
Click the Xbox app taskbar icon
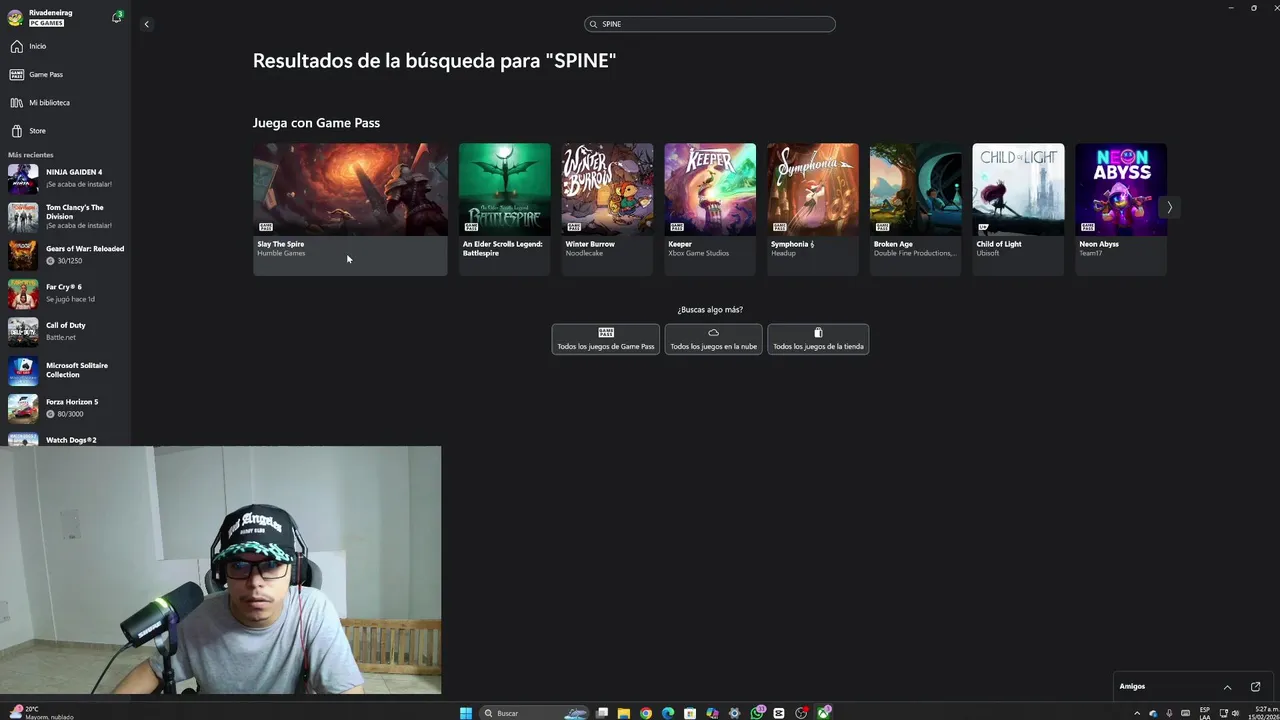pos(824,713)
